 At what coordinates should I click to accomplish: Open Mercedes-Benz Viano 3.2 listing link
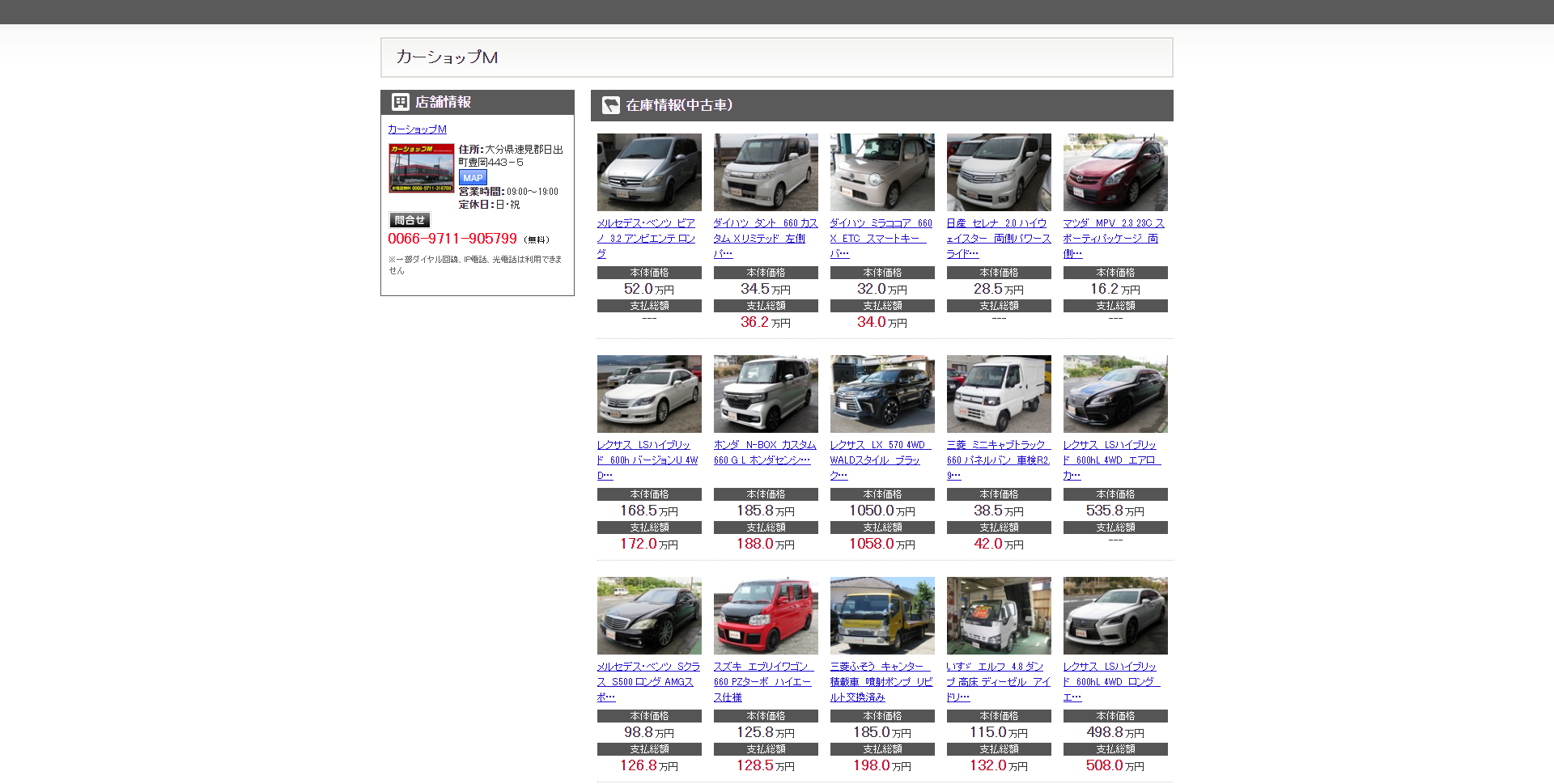coord(647,238)
